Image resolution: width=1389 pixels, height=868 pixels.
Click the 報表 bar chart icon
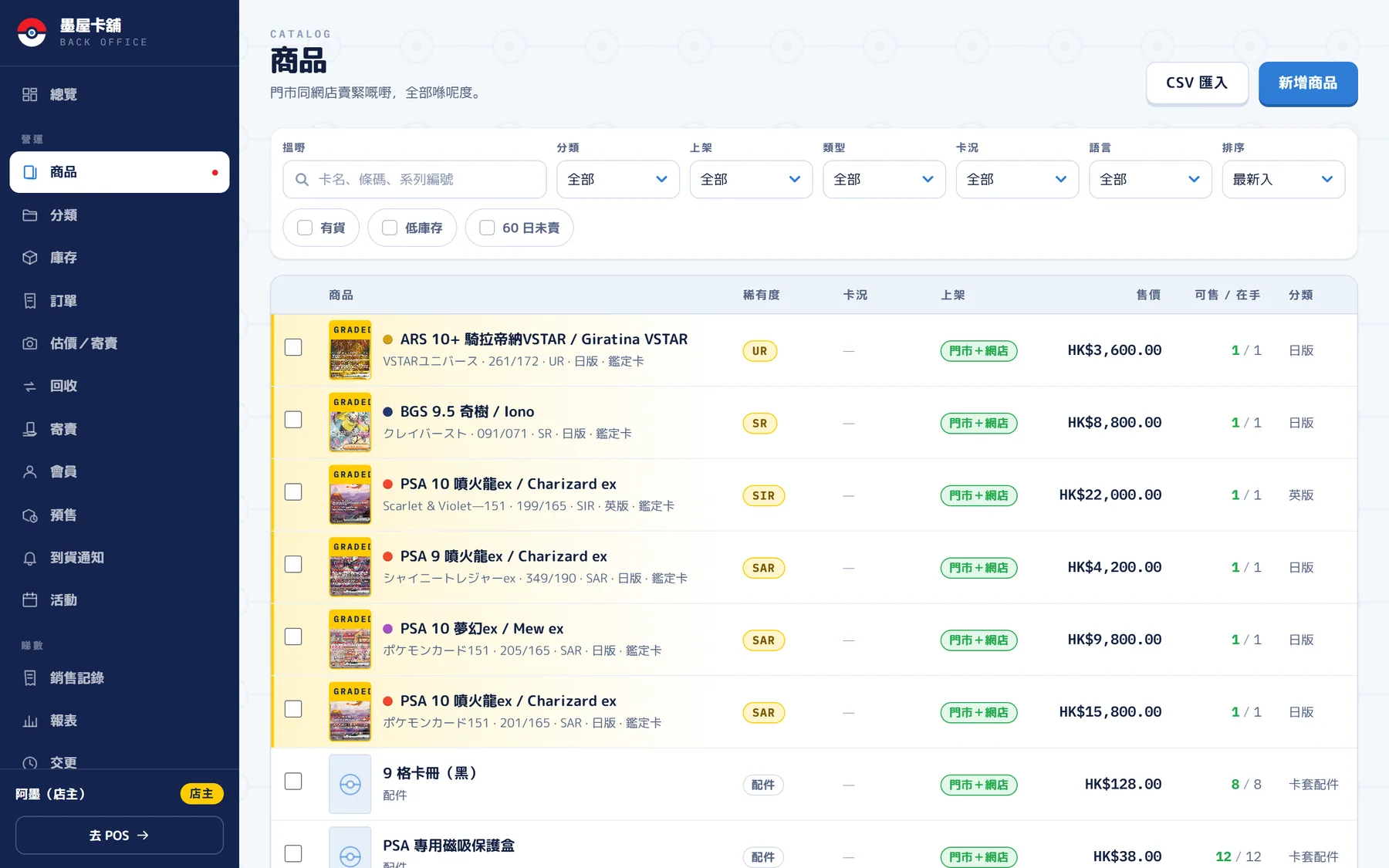click(30, 721)
